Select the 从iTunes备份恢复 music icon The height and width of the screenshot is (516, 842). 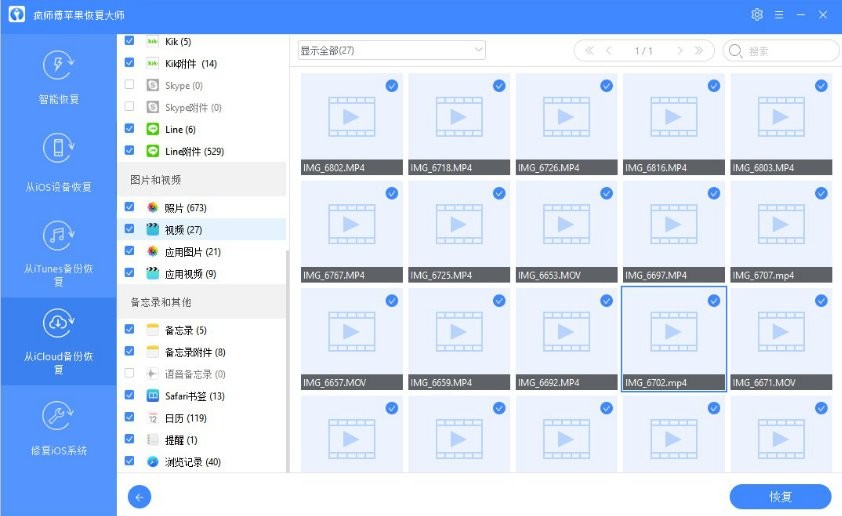(58, 236)
